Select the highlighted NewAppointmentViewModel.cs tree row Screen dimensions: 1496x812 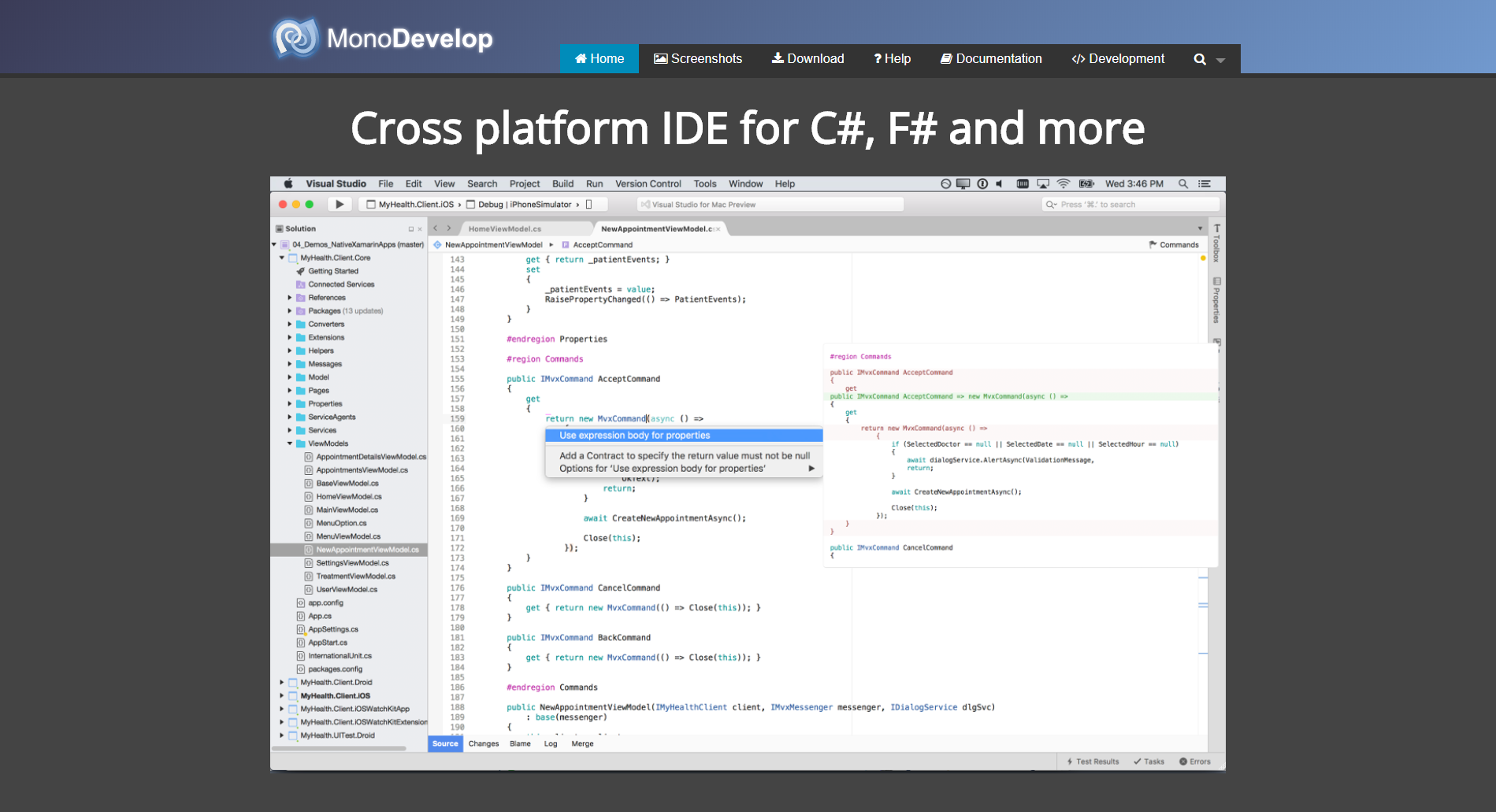pos(349,550)
